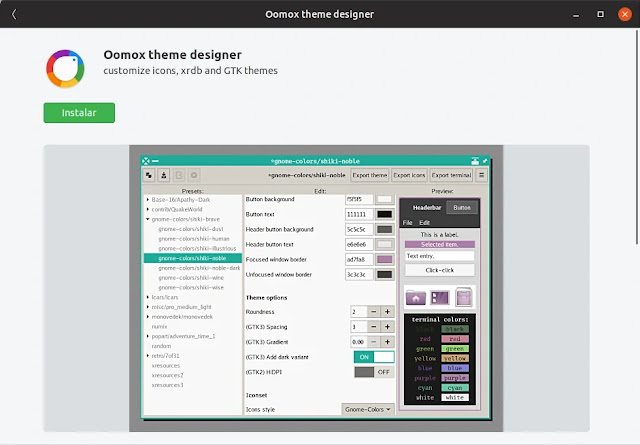Select preset gnome-colors/shiki-wine
This screenshot has height=445, width=640.
tap(191, 278)
